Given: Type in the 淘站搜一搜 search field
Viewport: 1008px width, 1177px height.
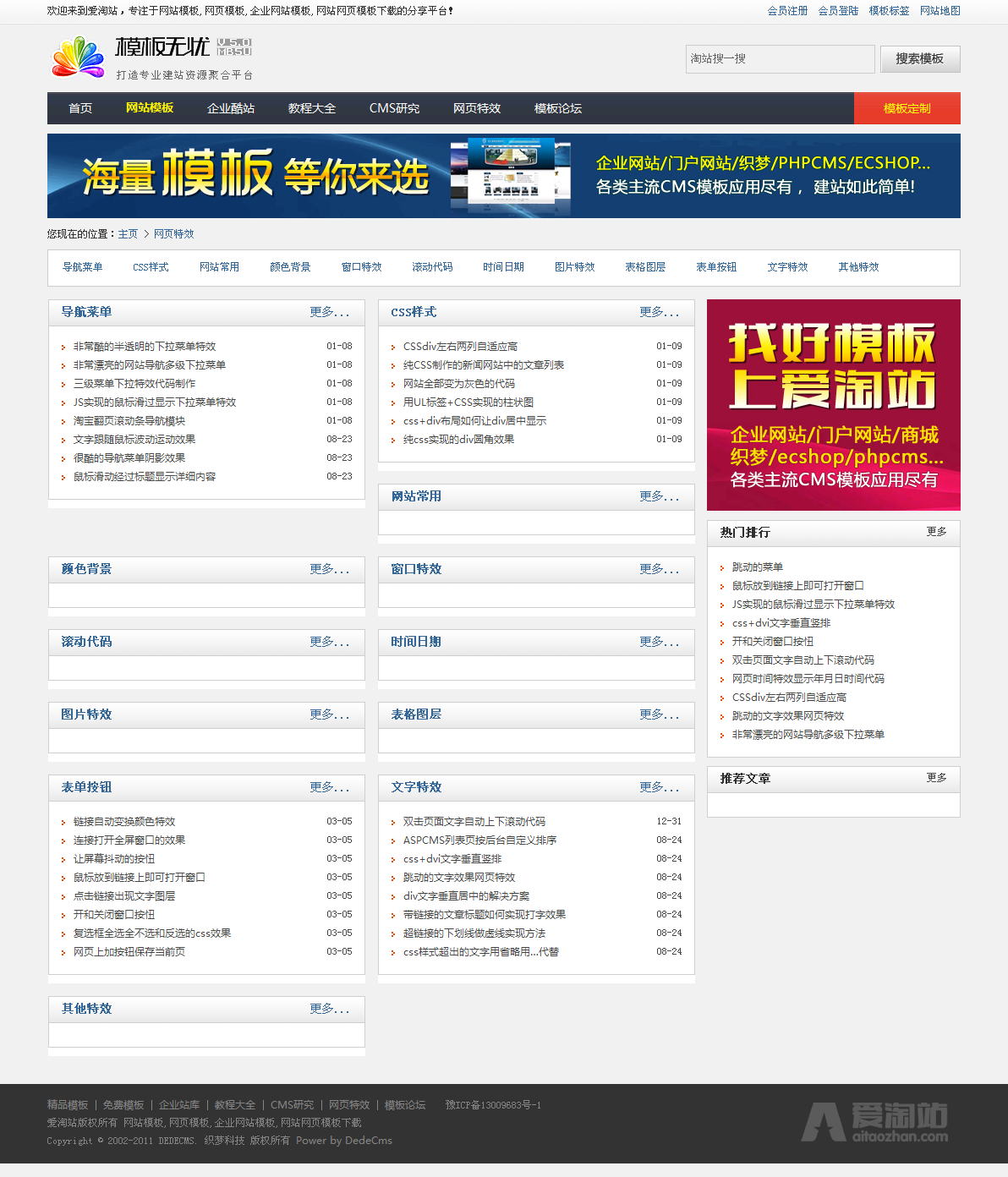Looking at the screenshot, I should click(779, 59).
